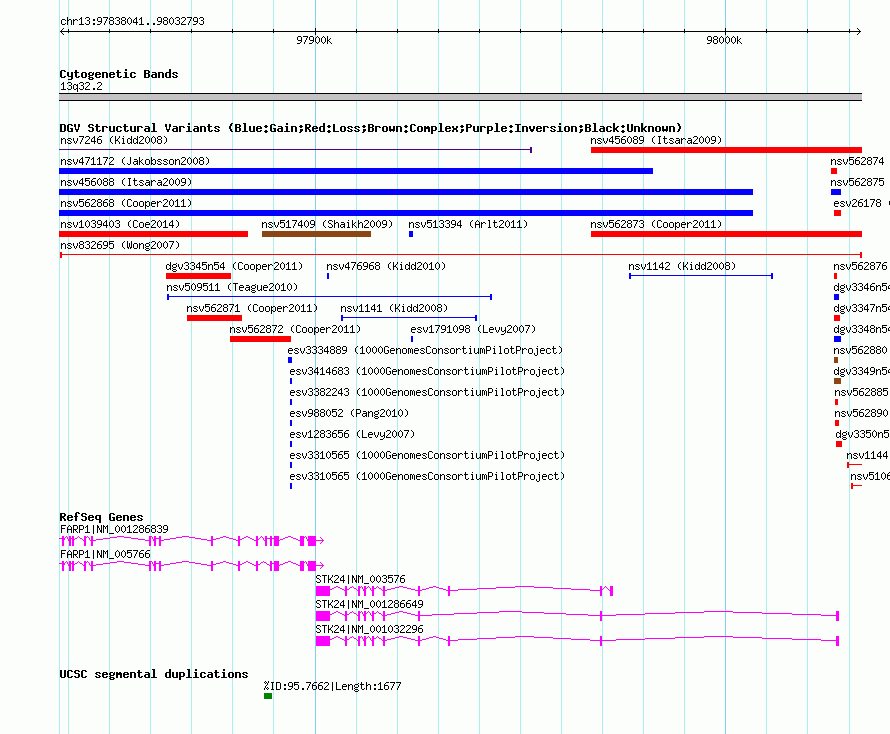Select STK24|NM_001286649 transcript label
Viewport: 890px width, 734px height.
(370, 604)
